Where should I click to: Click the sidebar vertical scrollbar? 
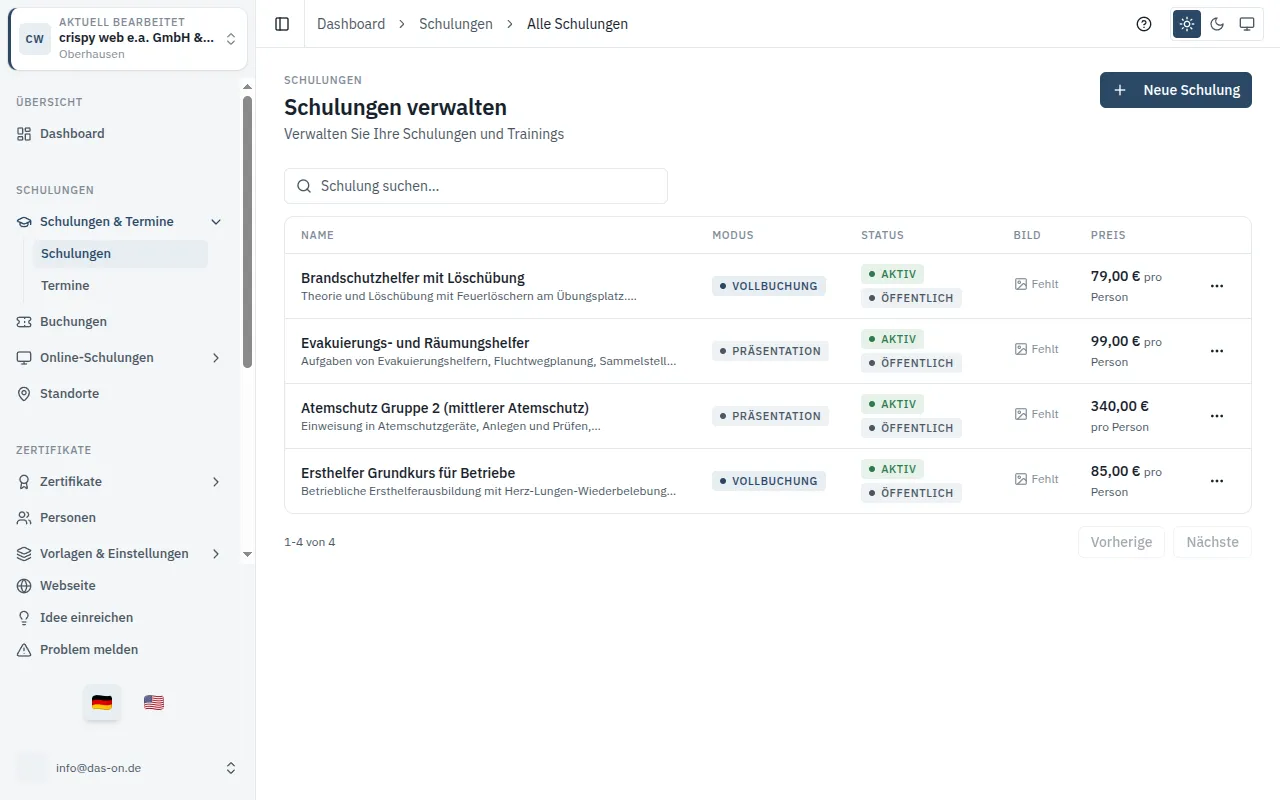tap(247, 232)
